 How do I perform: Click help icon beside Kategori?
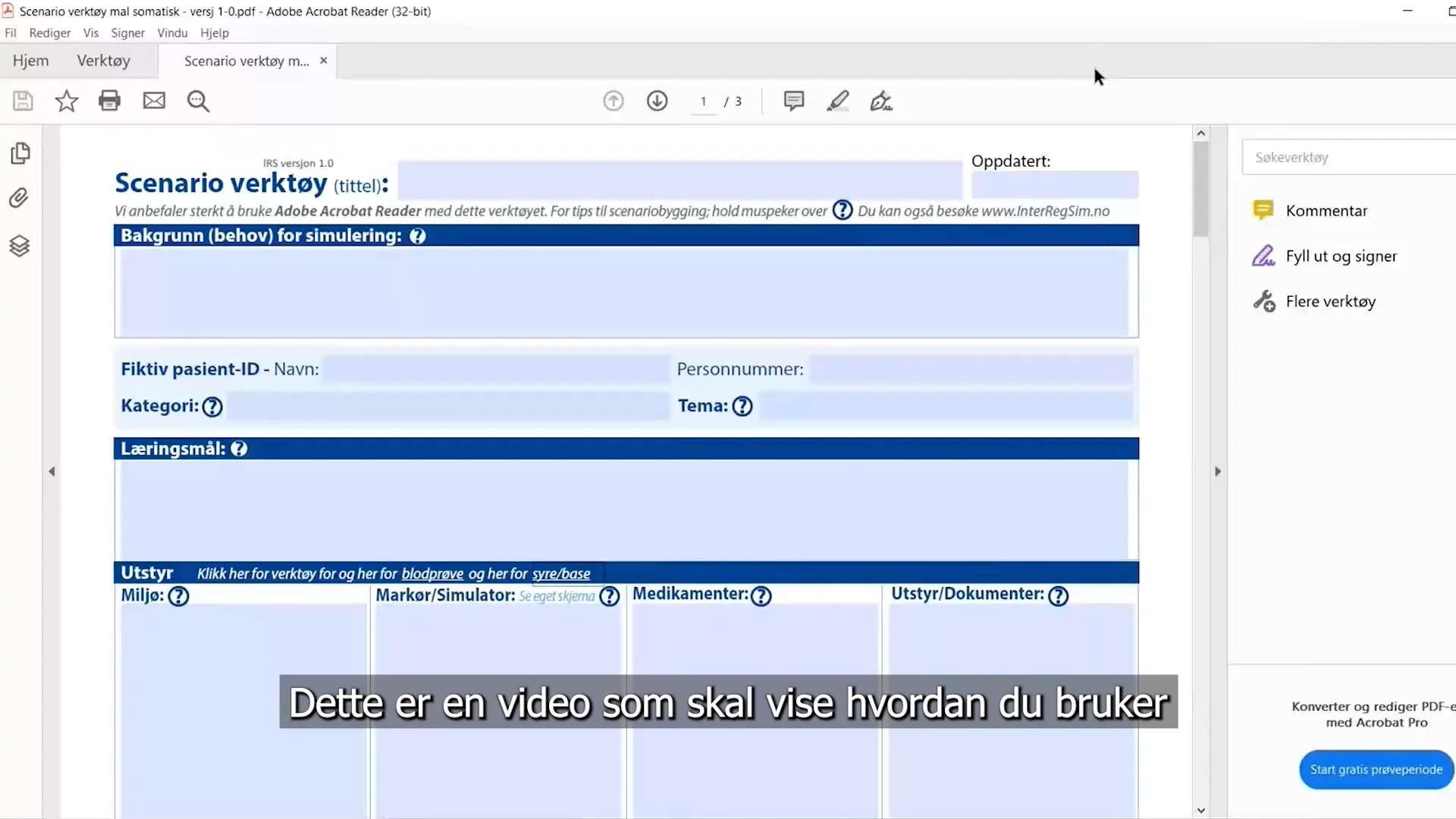coord(212,406)
